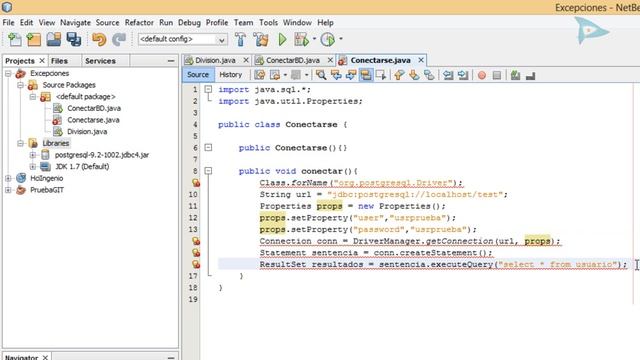This screenshot has width=640, height=360.
Task: Collapse the conectar method fold on line 8
Action: click(208, 171)
